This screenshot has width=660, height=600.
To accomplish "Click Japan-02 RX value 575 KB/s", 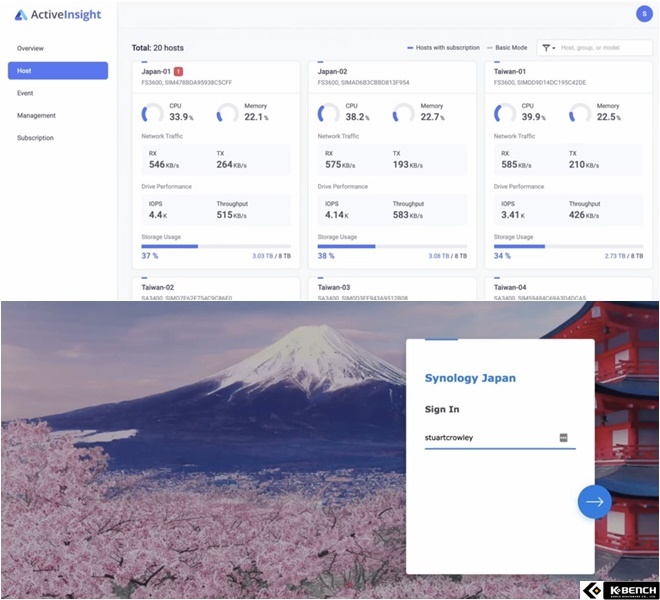I will pos(340,165).
